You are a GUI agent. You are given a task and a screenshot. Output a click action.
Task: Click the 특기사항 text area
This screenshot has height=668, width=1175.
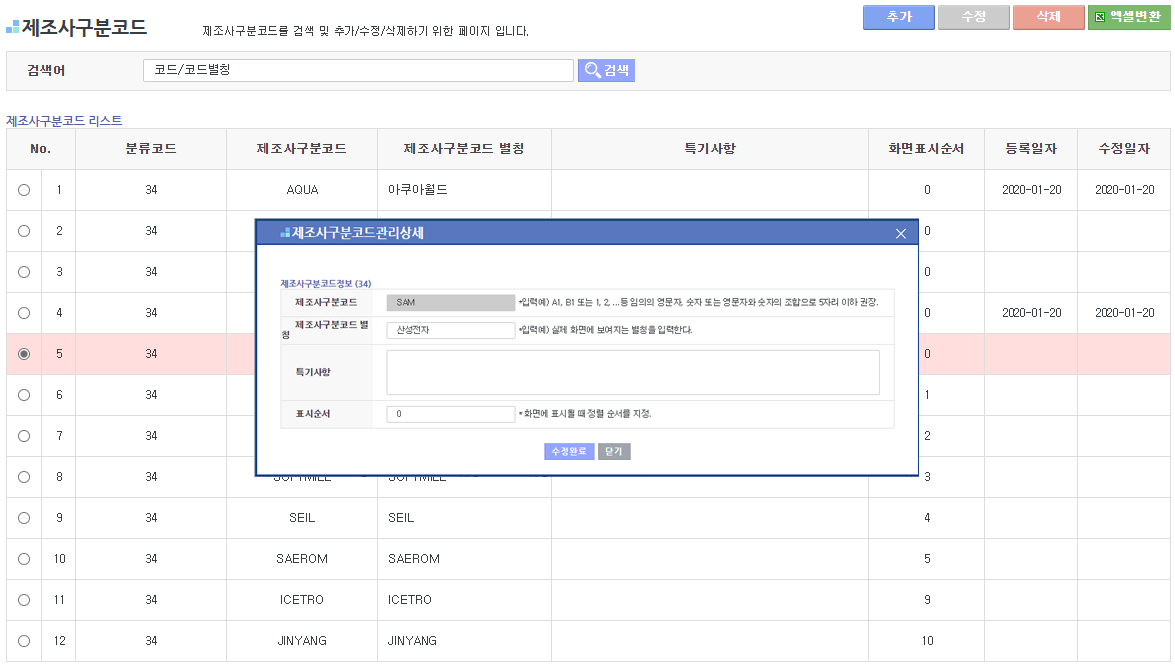pyautogui.click(x=632, y=372)
